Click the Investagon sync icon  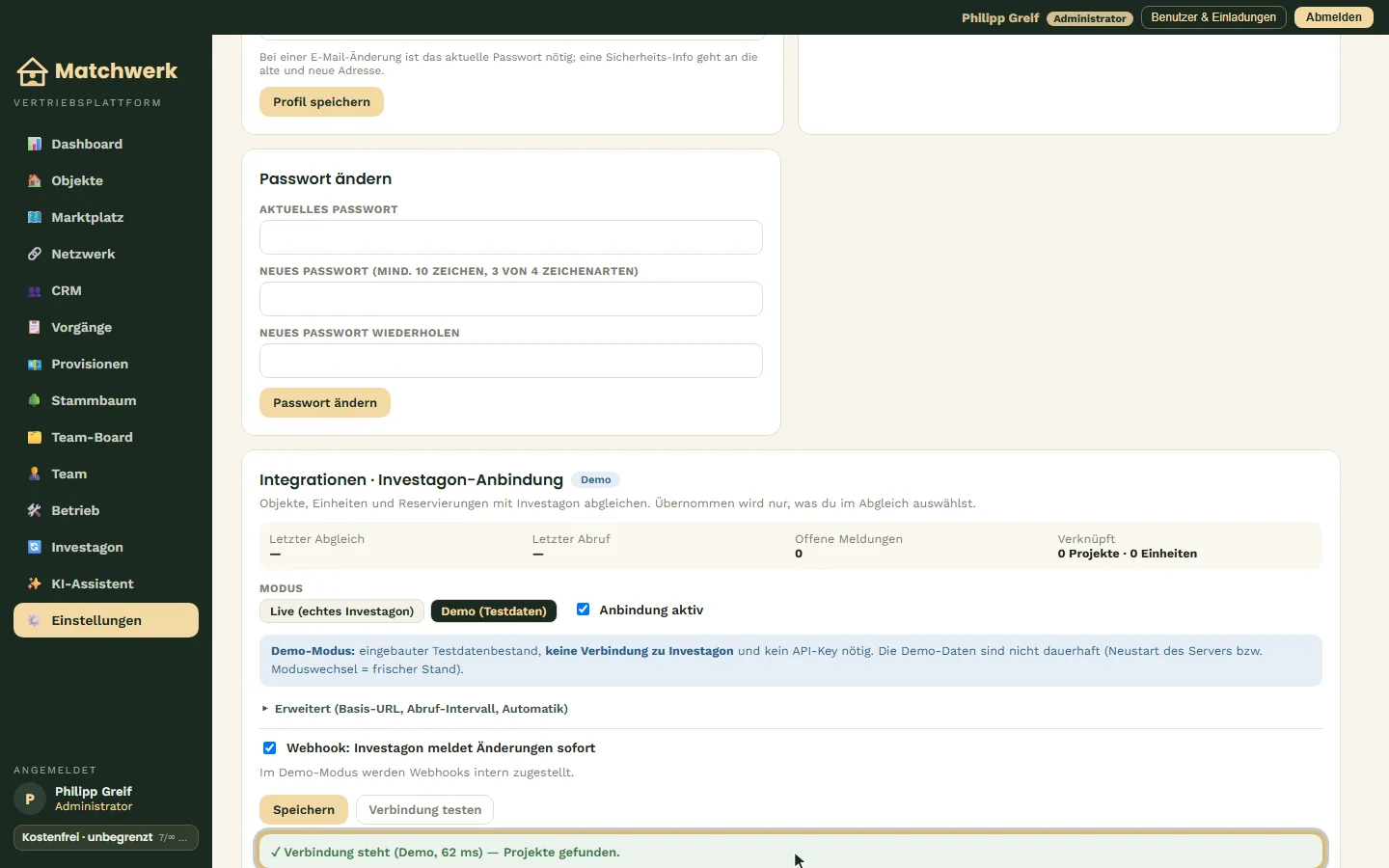[35, 547]
